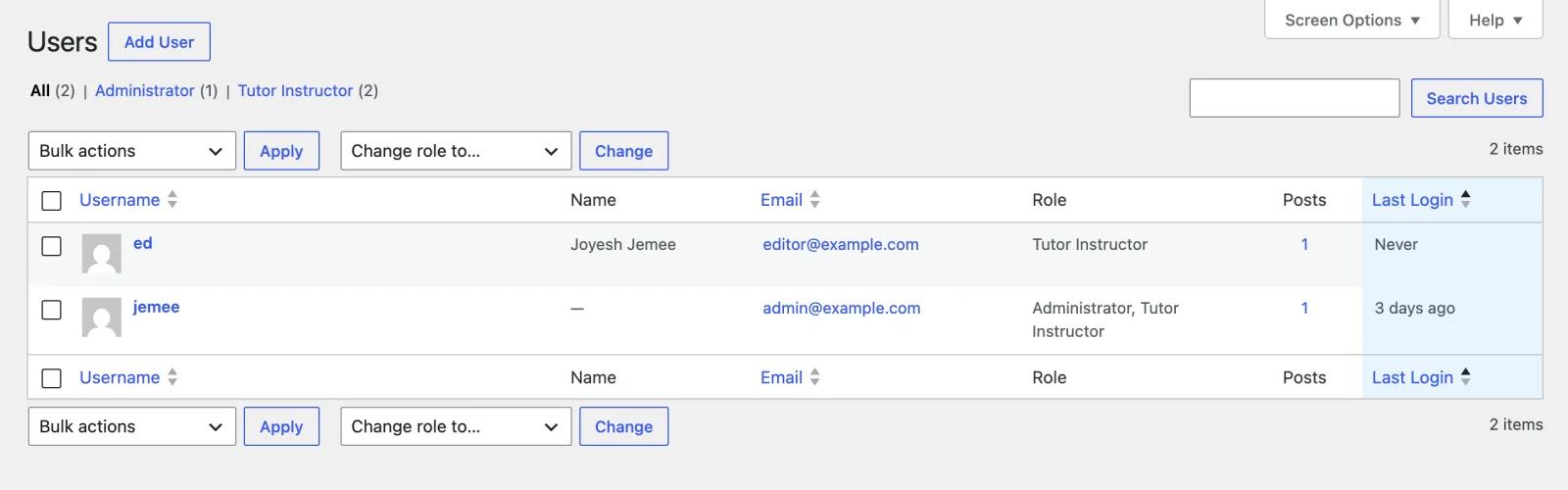The height and width of the screenshot is (490, 1568).
Task: Expand Screen Options panel
Action: [x=1351, y=20]
